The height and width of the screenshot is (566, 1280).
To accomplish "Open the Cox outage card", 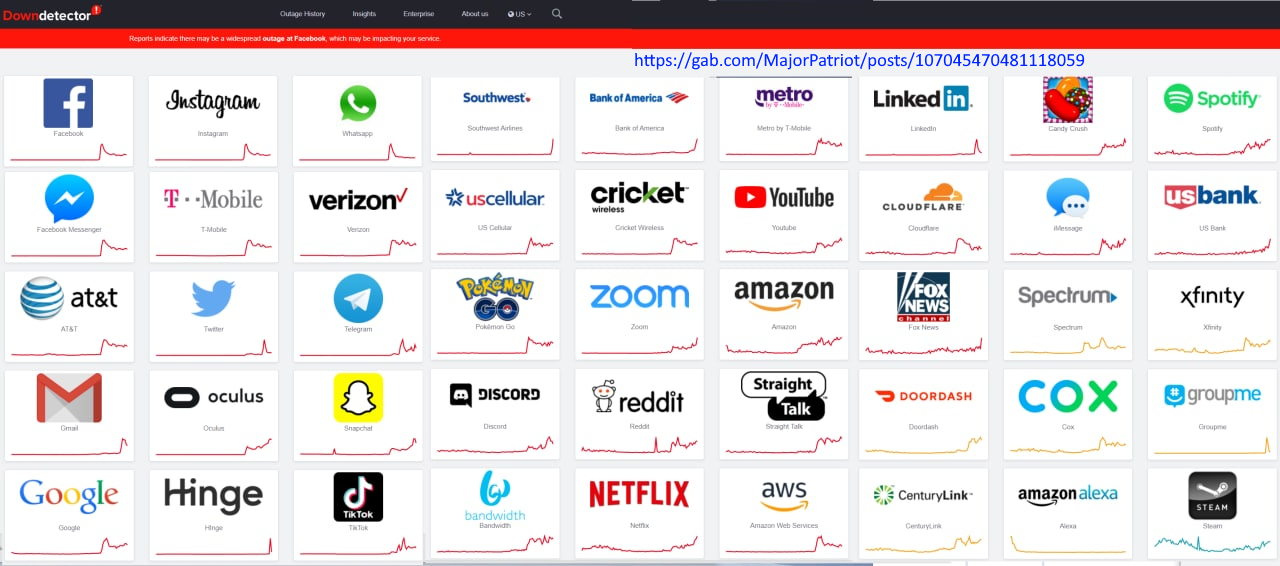I will coord(1068,414).
